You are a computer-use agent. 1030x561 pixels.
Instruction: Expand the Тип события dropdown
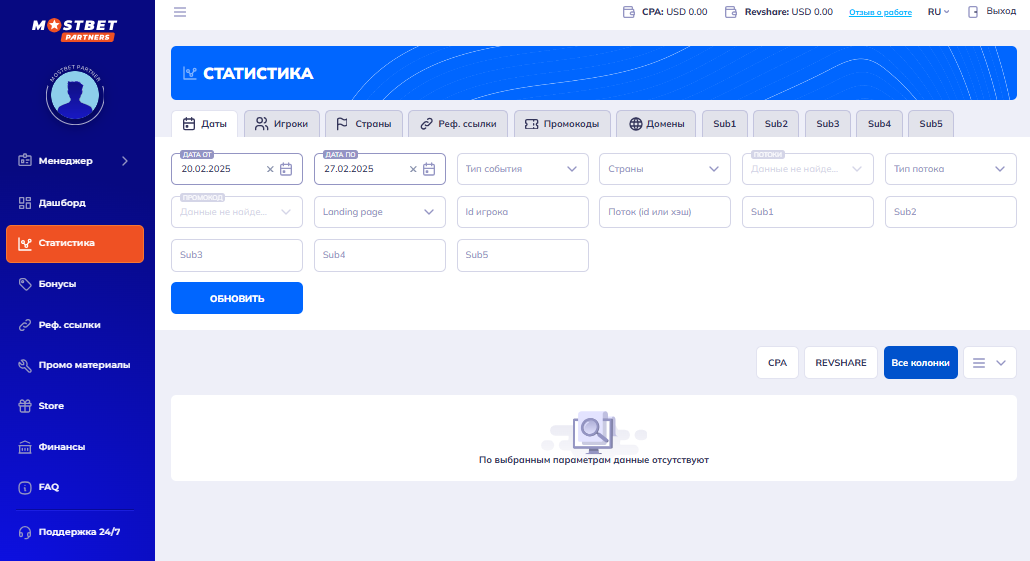(x=522, y=169)
